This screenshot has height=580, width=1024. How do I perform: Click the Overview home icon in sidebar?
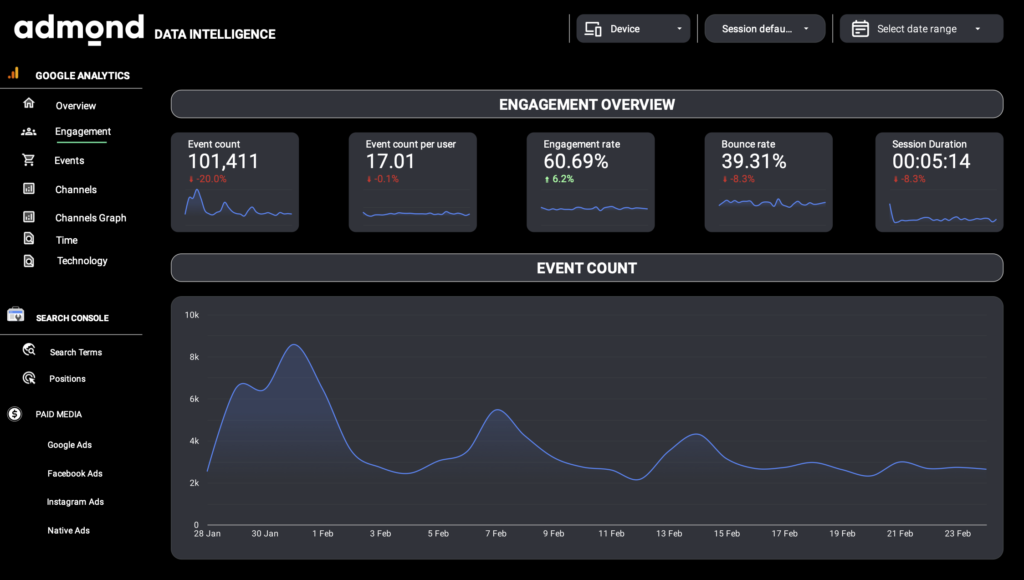click(29, 103)
